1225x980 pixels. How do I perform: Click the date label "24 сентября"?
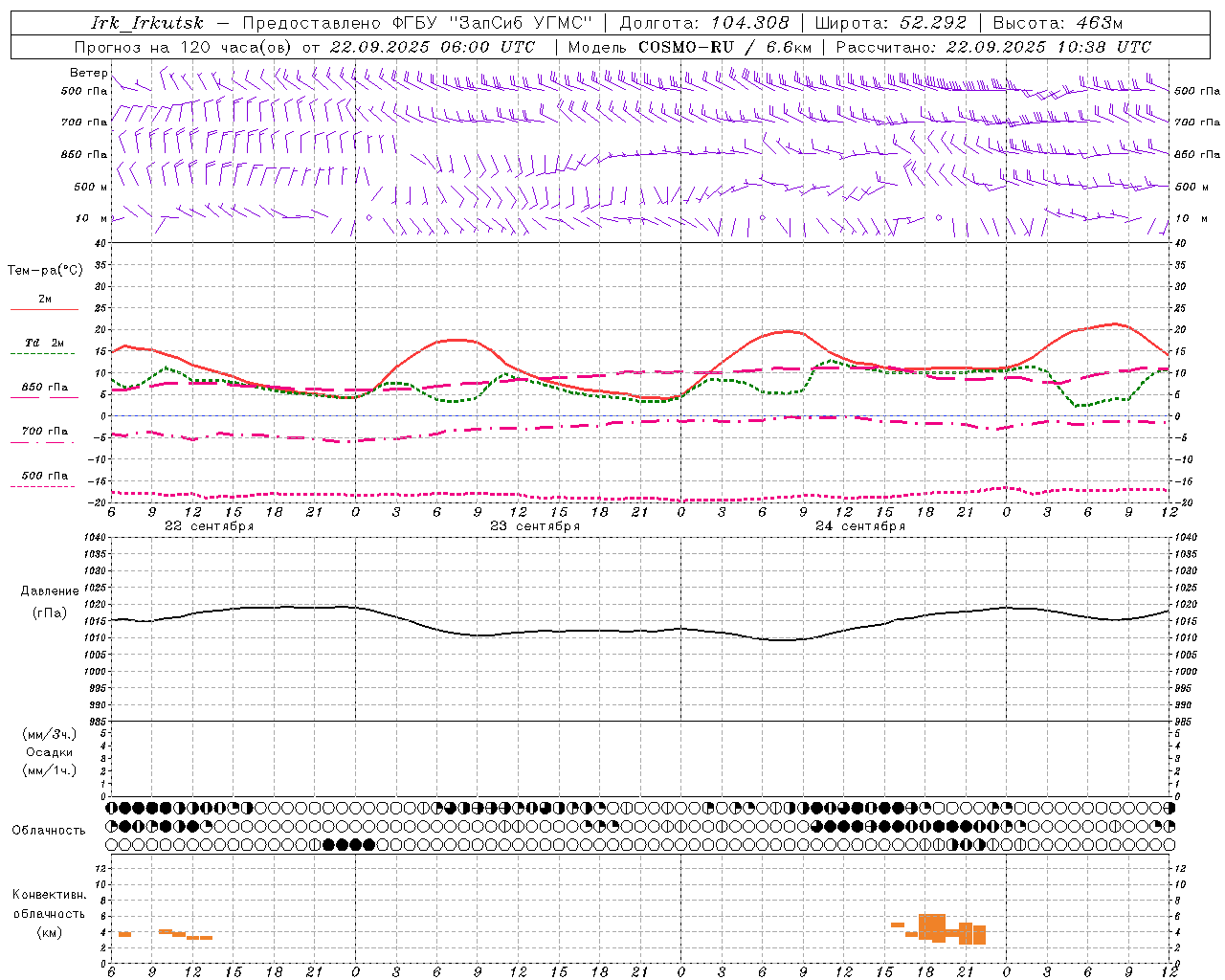tap(860, 526)
